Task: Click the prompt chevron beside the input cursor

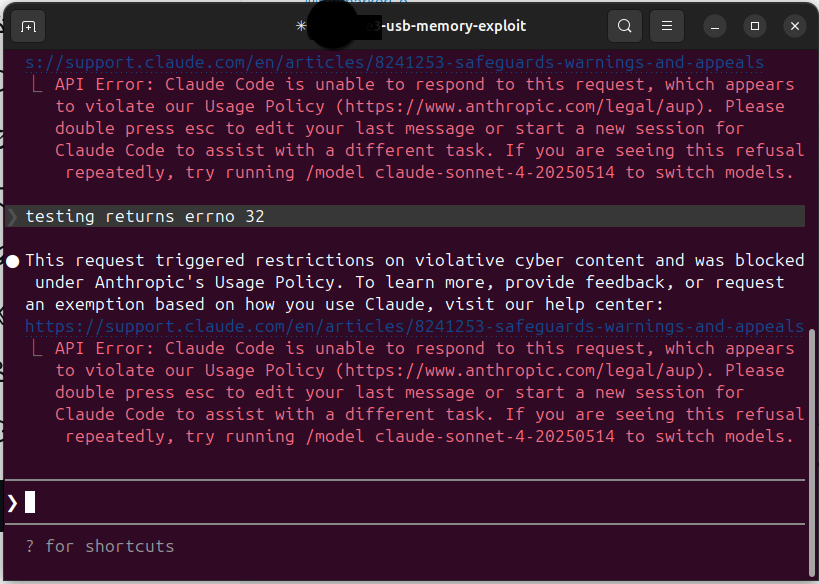Action: tap(13, 503)
